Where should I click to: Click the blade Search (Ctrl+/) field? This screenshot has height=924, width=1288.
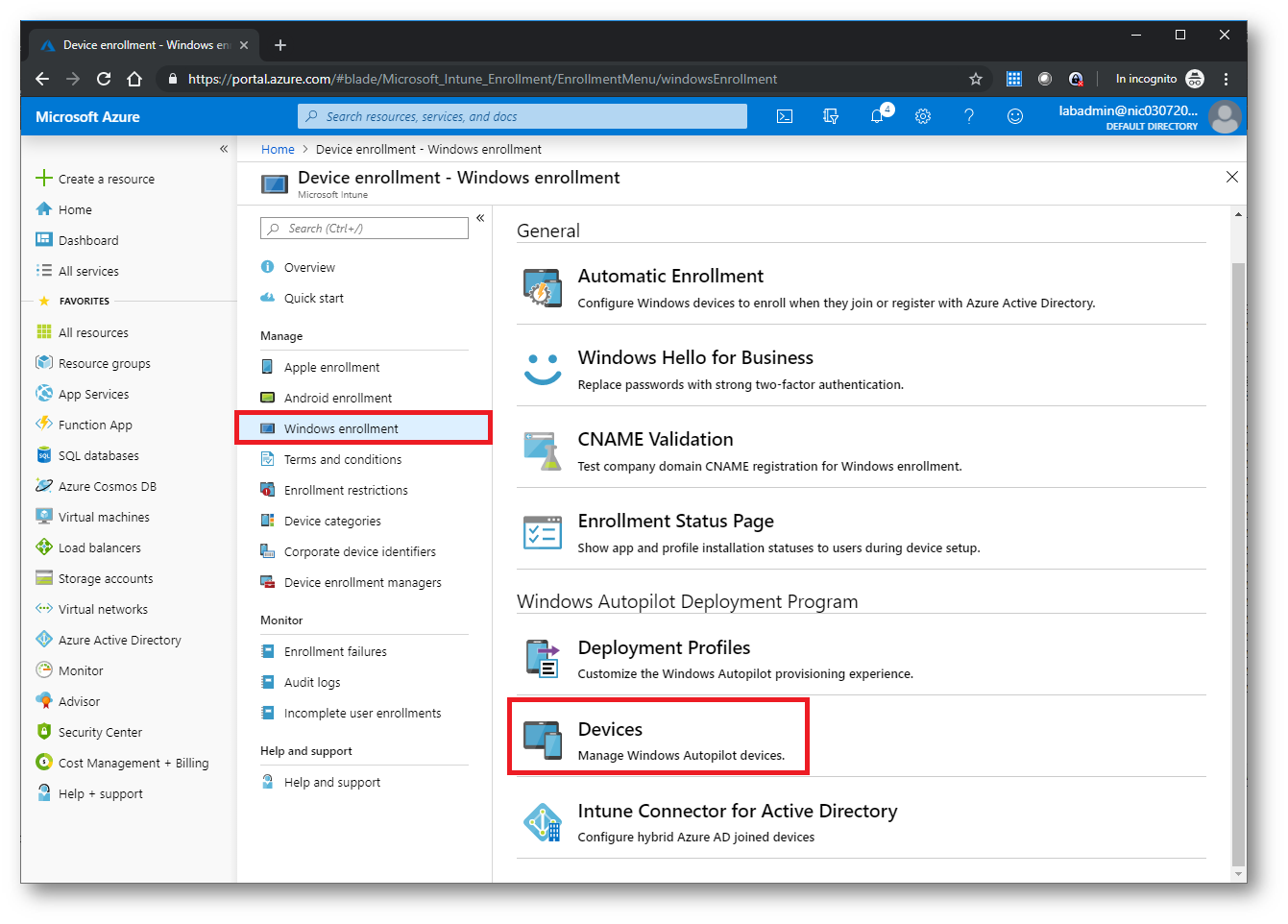[364, 229]
